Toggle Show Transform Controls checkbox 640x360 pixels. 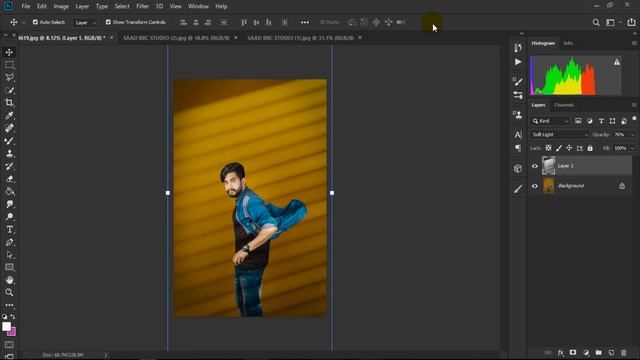[x=108, y=22]
